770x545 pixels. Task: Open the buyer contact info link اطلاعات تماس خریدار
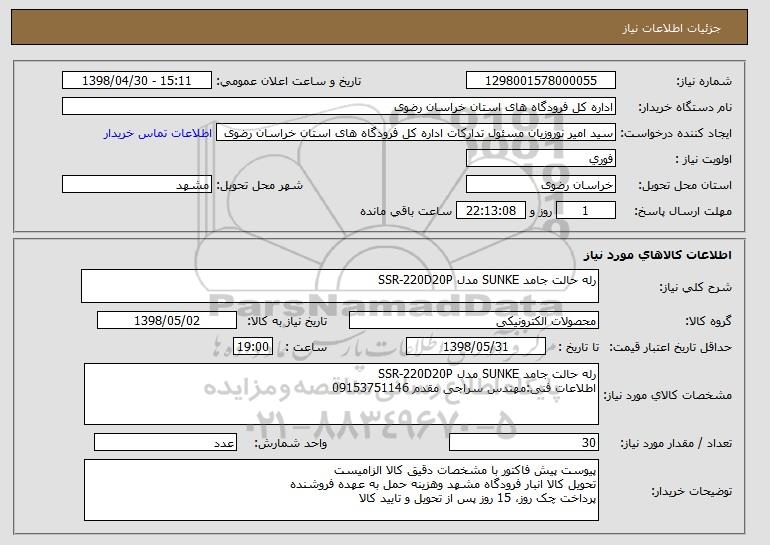pos(158,134)
